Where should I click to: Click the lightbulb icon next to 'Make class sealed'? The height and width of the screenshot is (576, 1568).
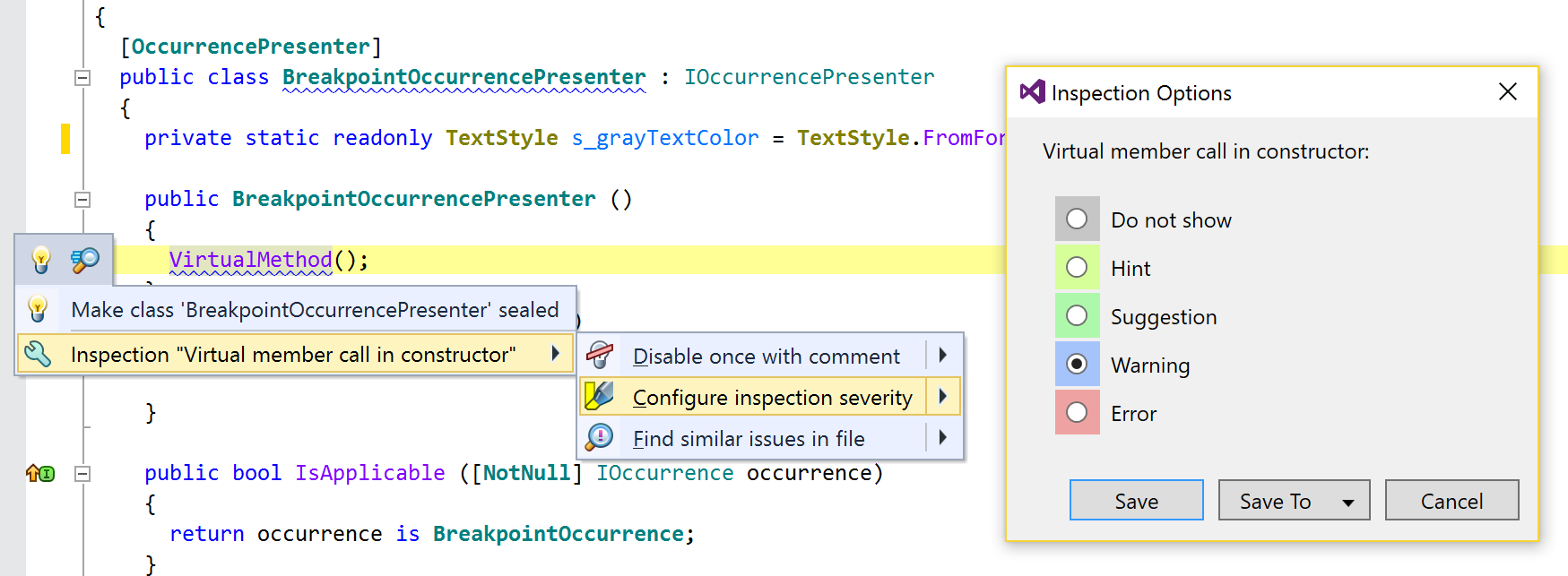point(38,309)
